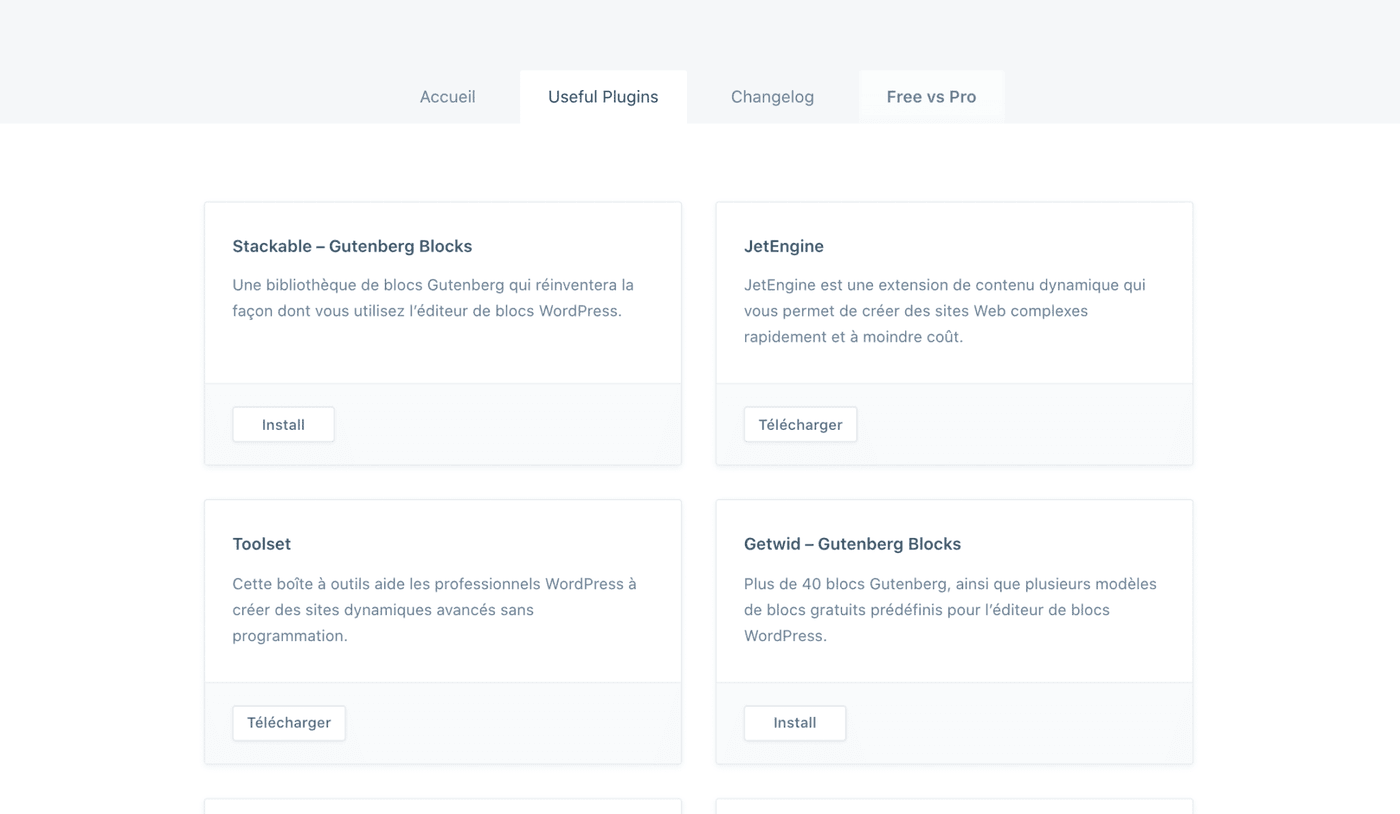Install the Getwid – Gutenberg Blocks plugin
Image resolution: width=1400 pixels, height=814 pixels.
click(794, 722)
